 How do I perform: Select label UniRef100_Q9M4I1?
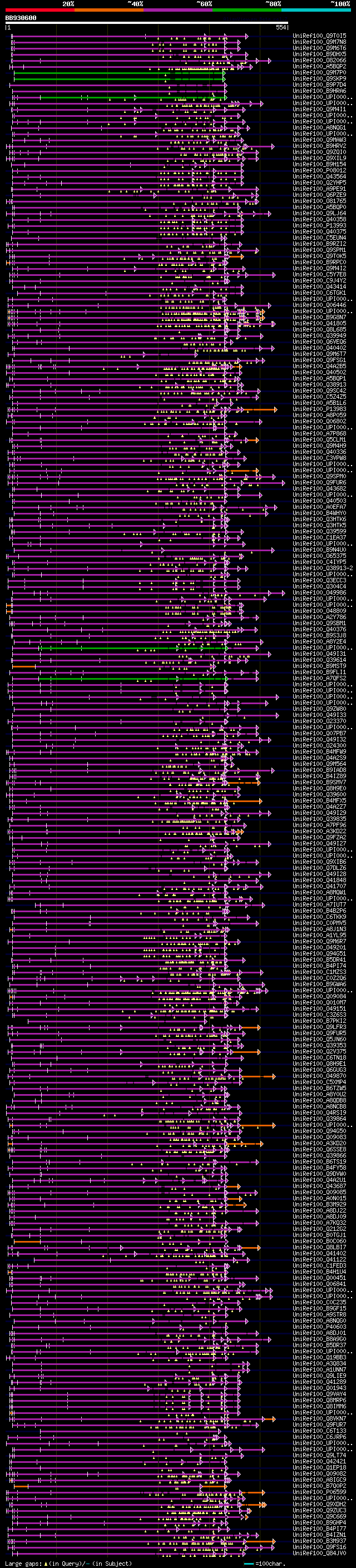(x=319, y=109)
